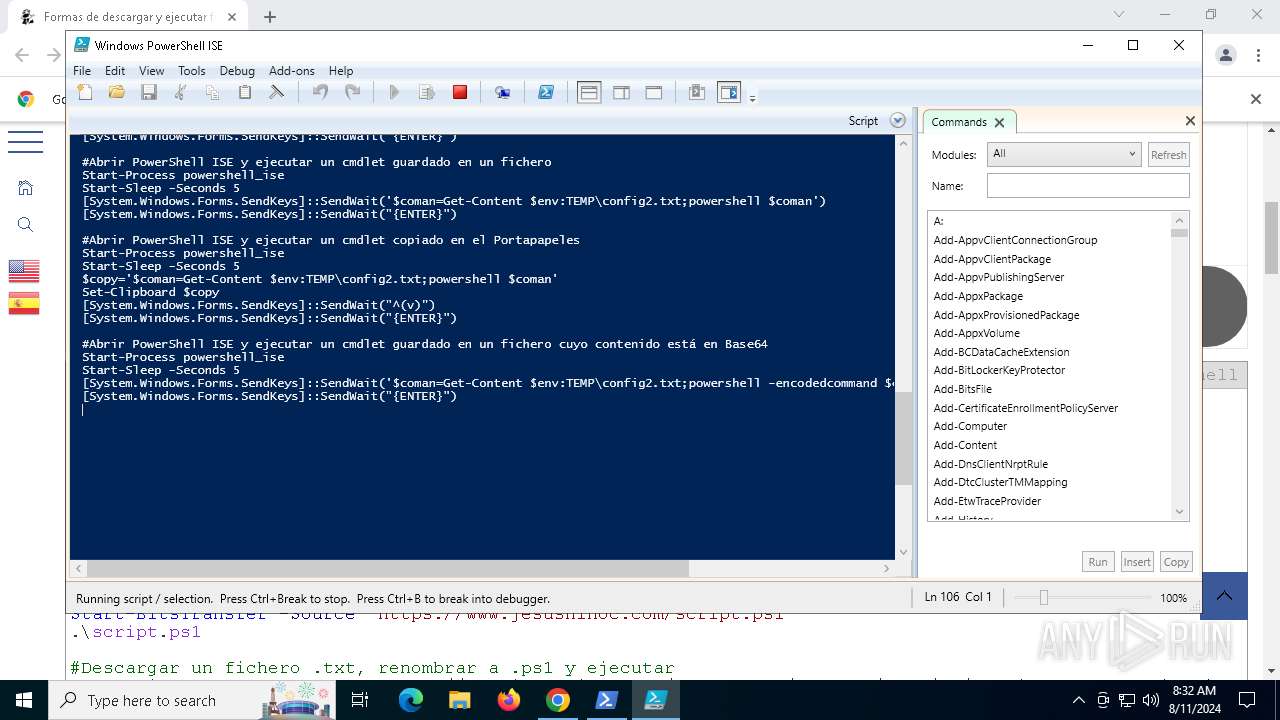Open the Tools menu
The image size is (1280, 720).
point(191,70)
